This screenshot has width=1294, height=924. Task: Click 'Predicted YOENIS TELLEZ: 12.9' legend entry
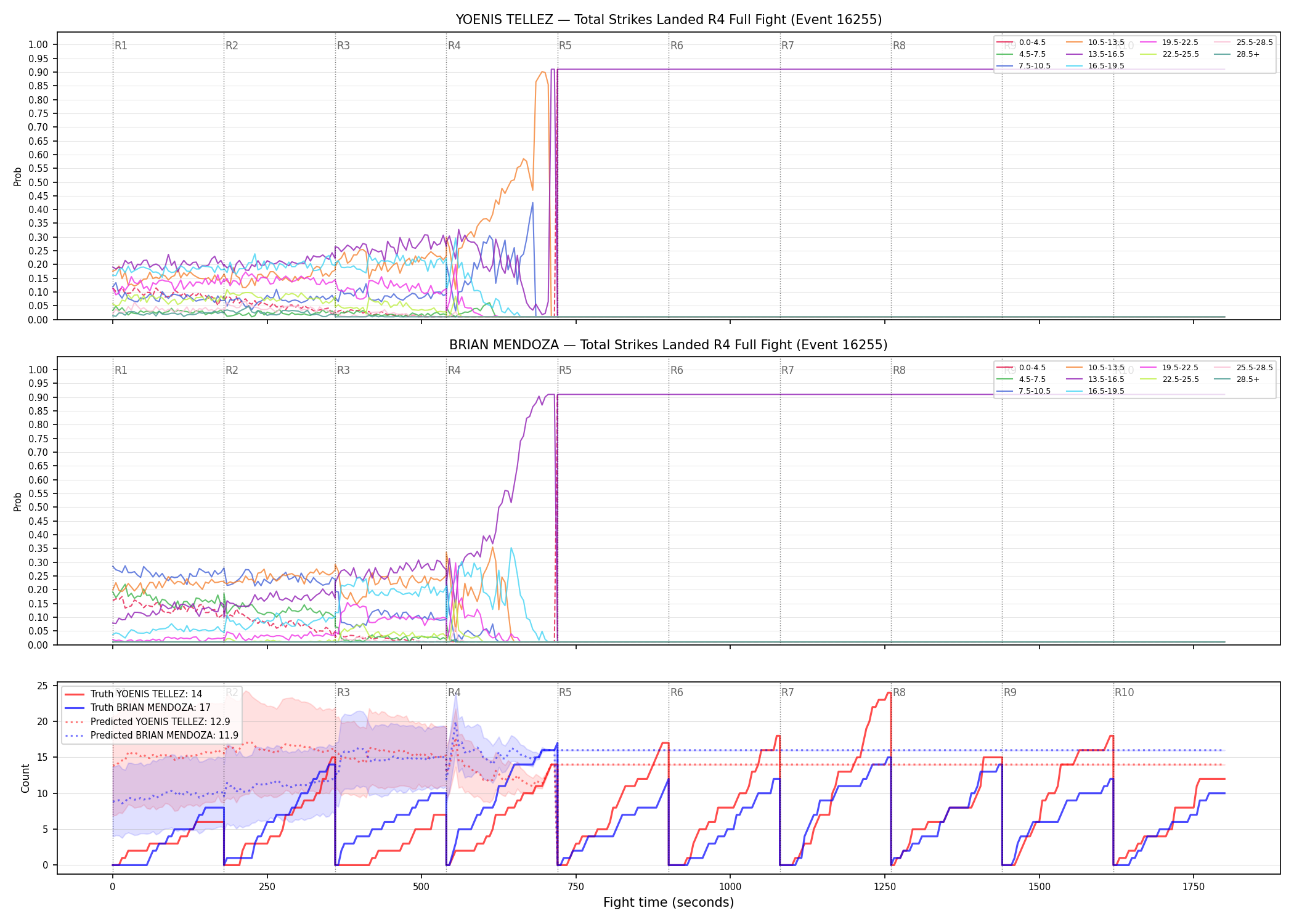point(148,721)
